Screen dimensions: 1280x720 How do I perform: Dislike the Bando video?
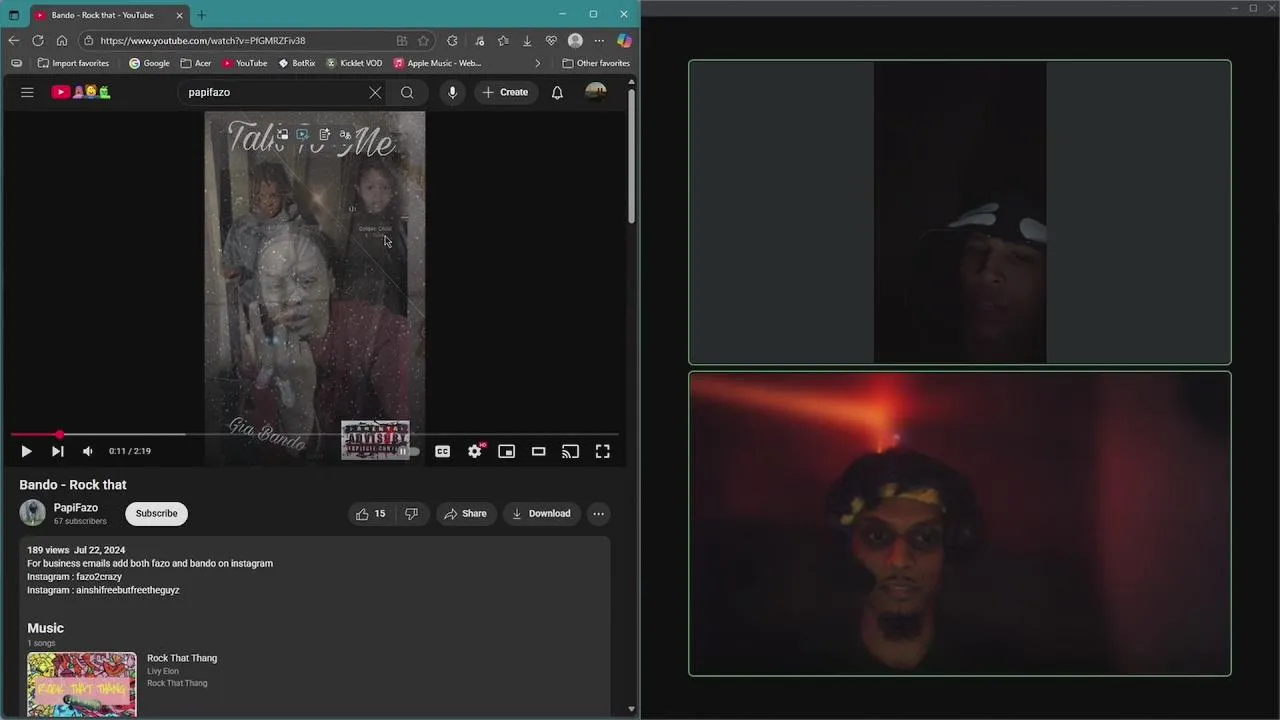coord(411,514)
